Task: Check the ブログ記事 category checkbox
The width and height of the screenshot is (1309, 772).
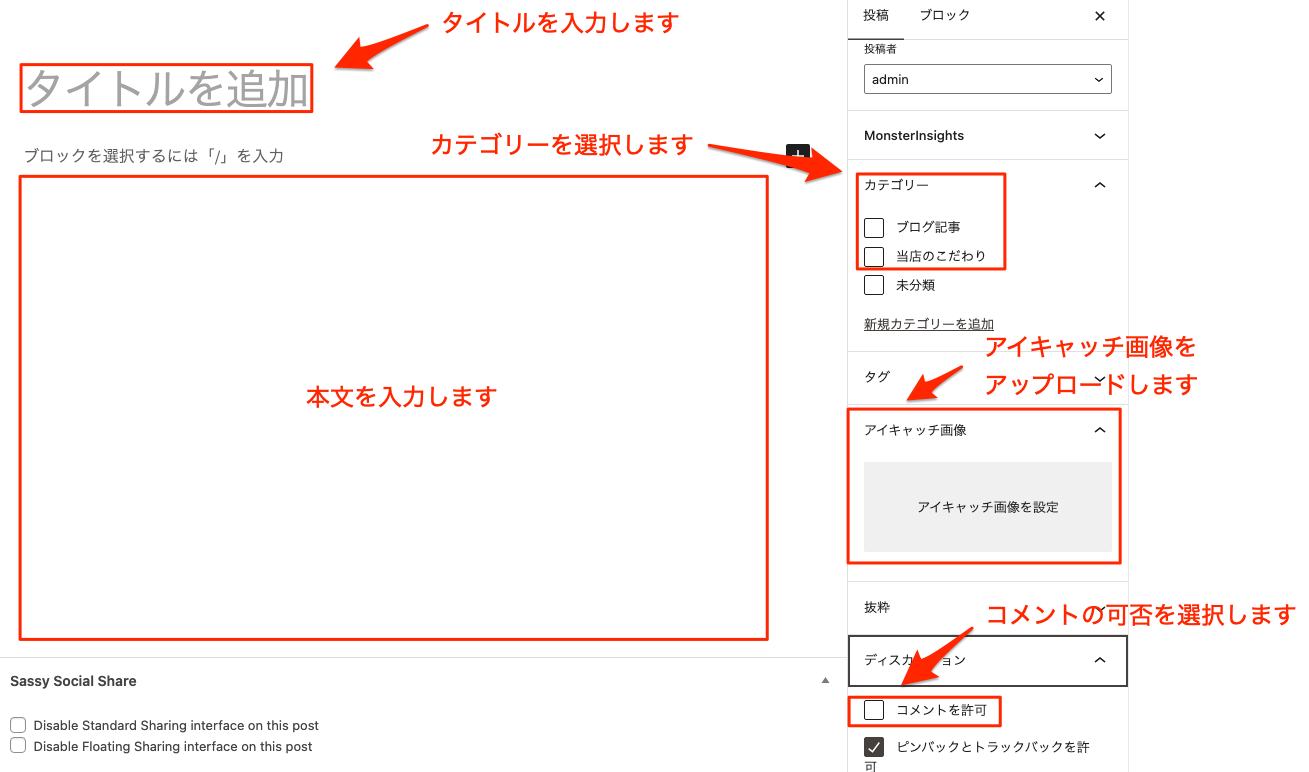Action: click(x=874, y=227)
